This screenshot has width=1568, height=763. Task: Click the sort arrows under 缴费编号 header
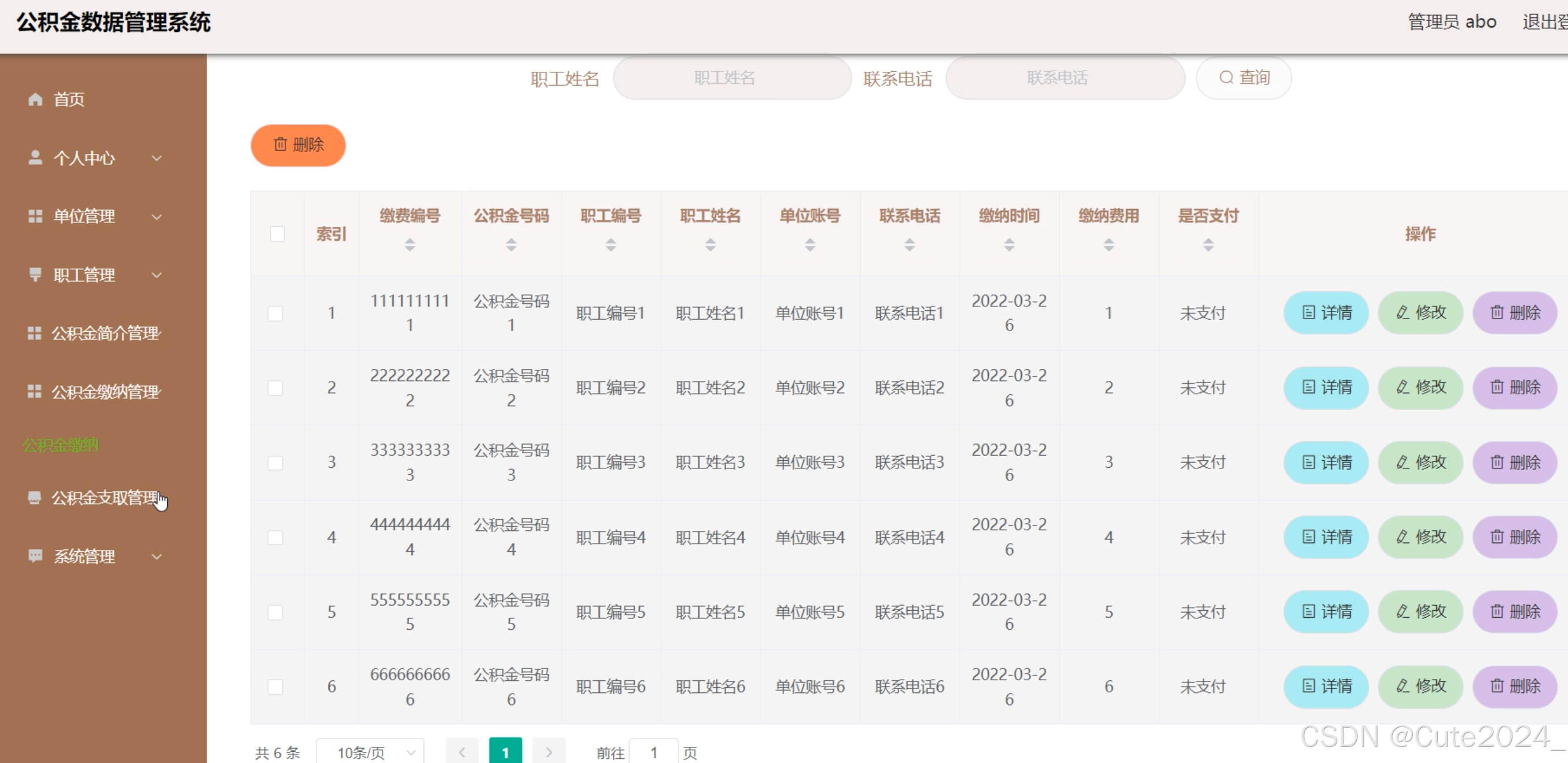[x=410, y=245]
